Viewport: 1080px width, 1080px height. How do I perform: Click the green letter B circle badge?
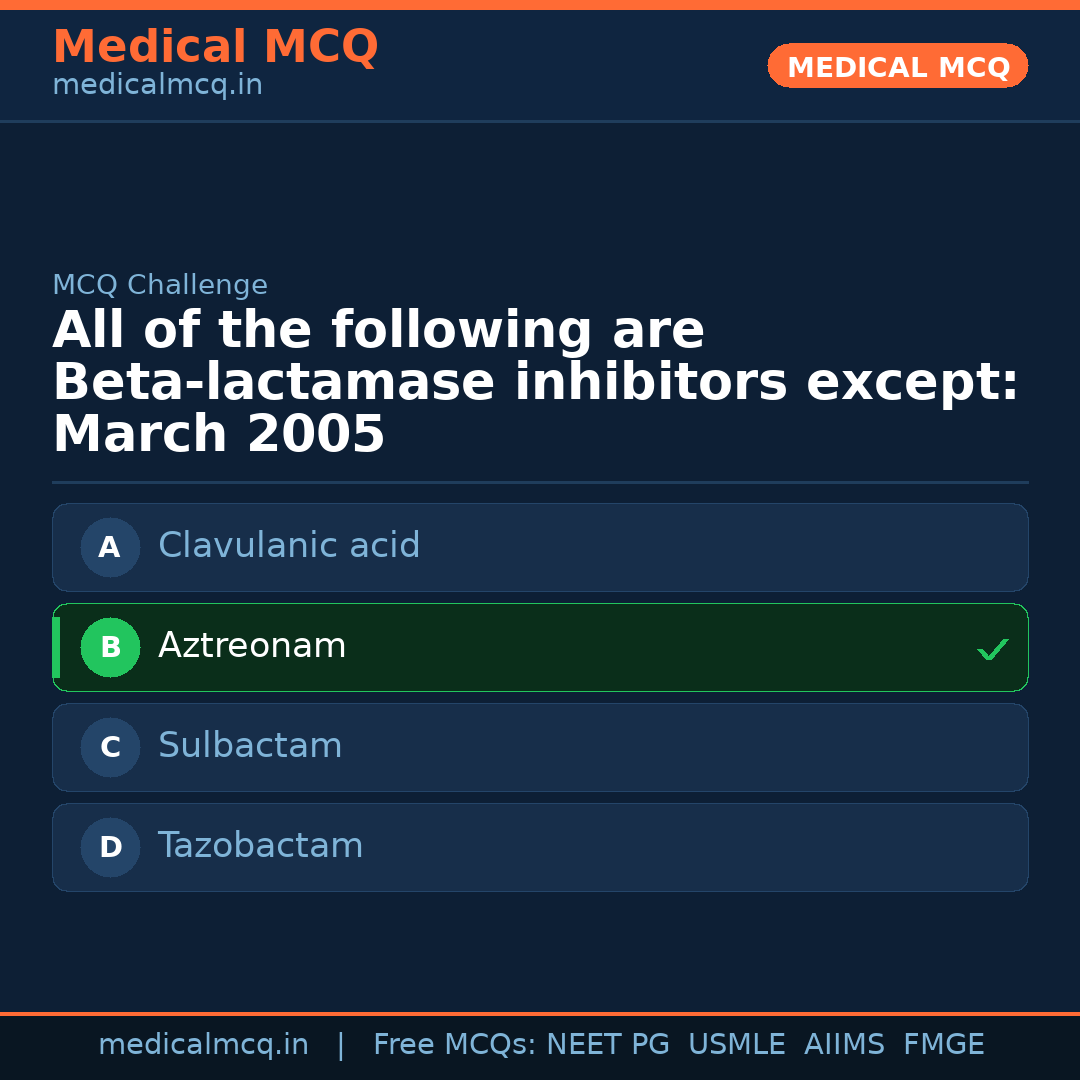[110, 647]
